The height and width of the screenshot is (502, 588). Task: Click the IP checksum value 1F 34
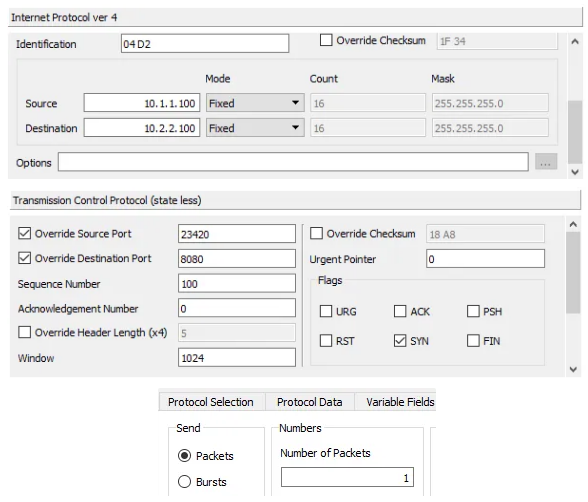[497, 41]
